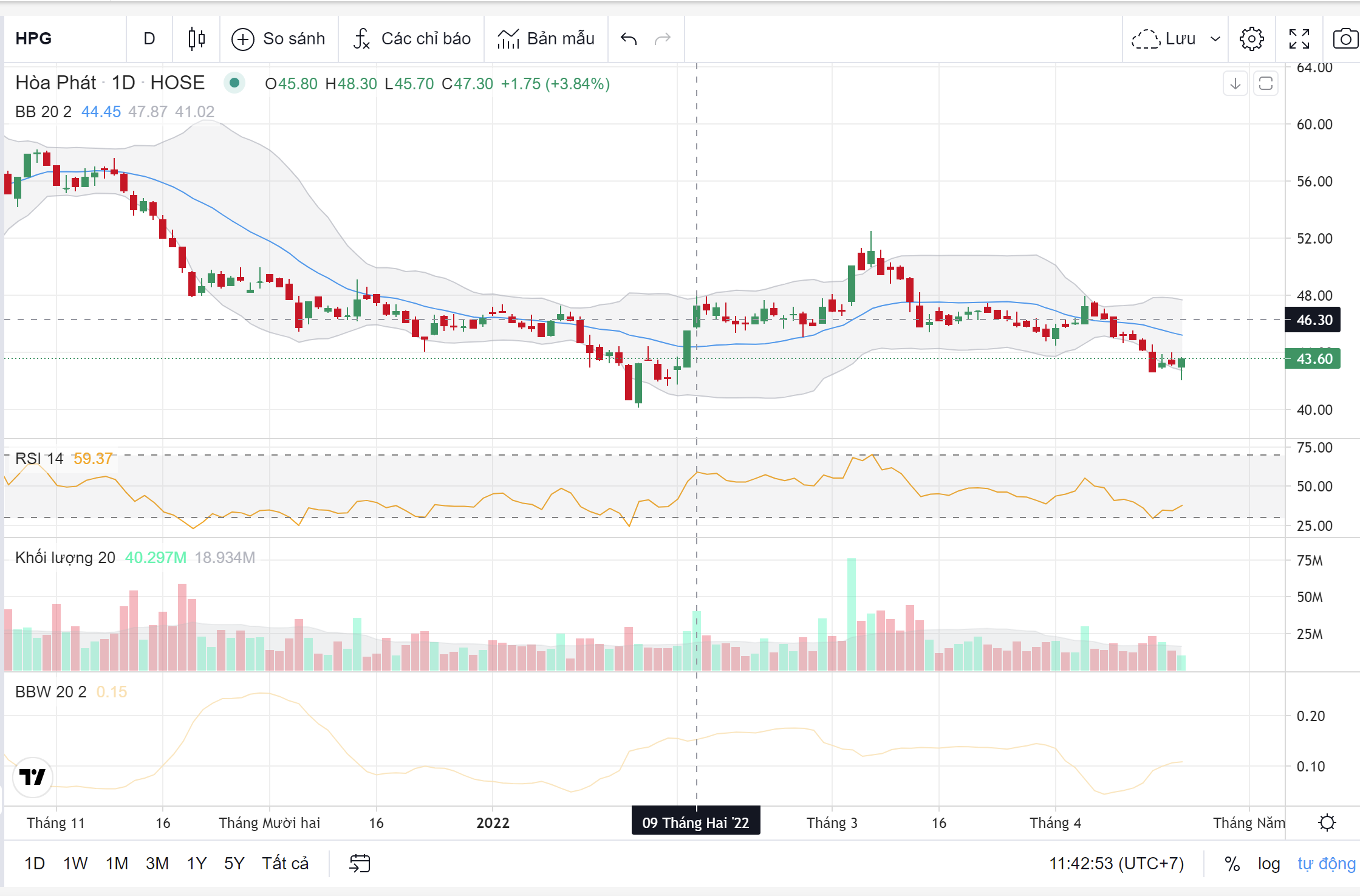Click the BB upper band value 47.87
The width and height of the screenshot is (1360, 896).
[x=148, y=112]
